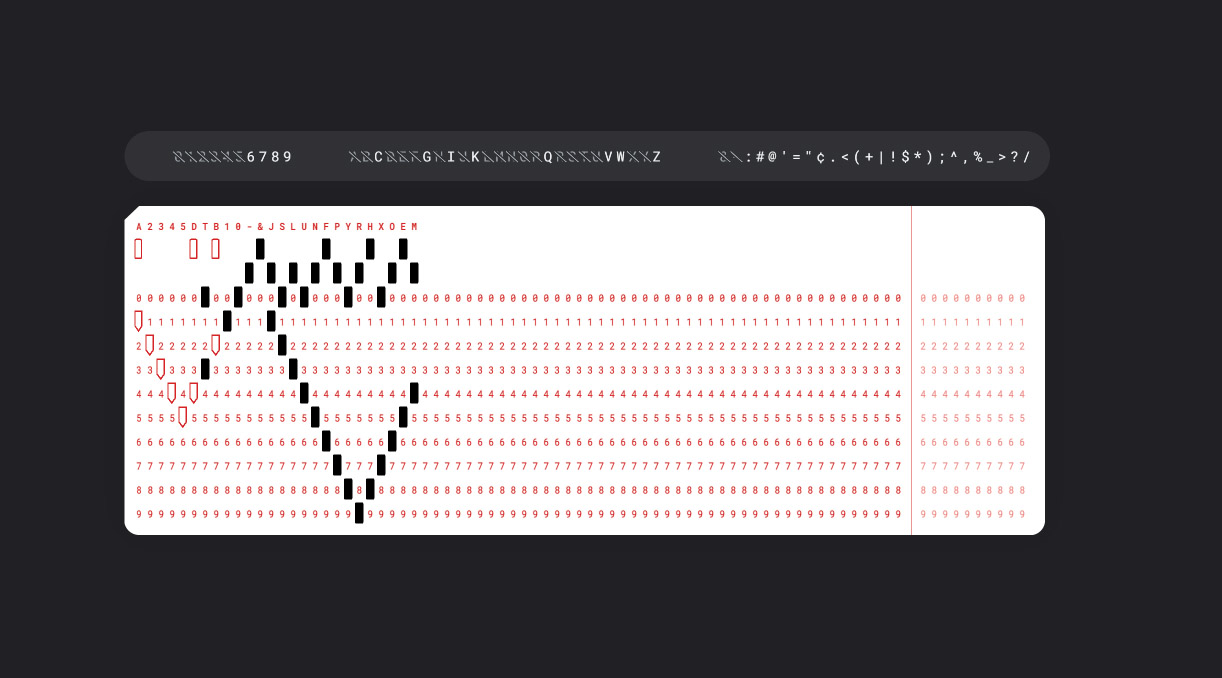Click the black top-row punch under column H
The width and height of the screenshot is (1222, 678).
click(x=370, y=249)
